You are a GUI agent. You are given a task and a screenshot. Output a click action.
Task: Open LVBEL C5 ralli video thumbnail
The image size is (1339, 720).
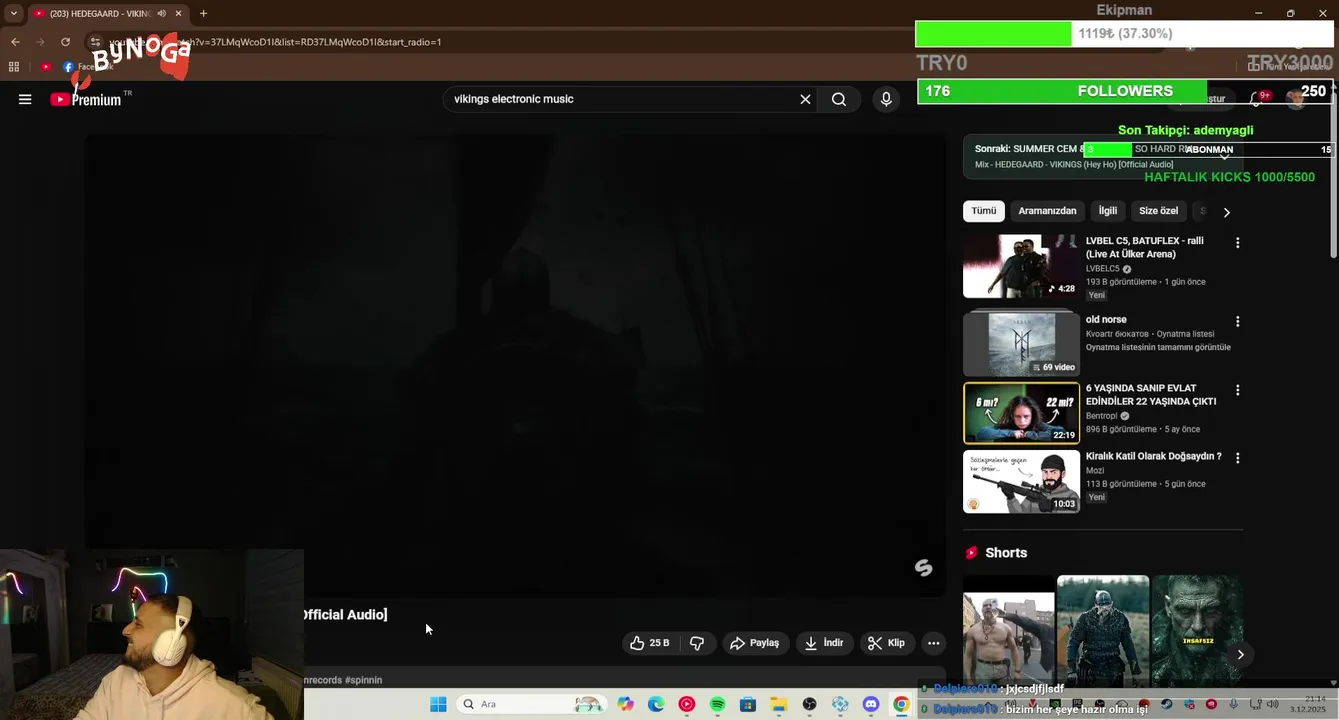1021,266
